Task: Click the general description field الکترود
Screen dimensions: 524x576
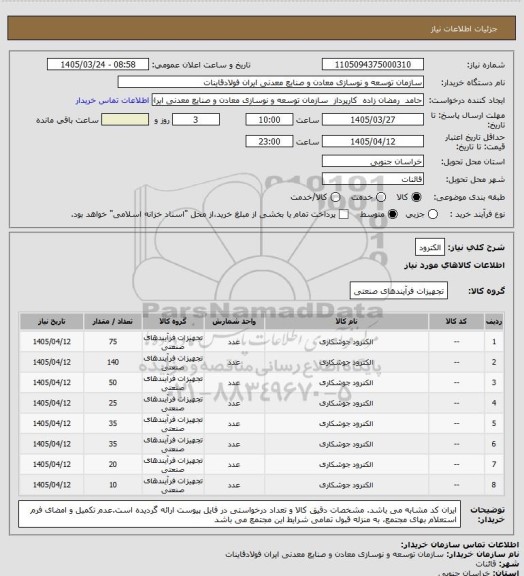Action: tap(430, 248)
